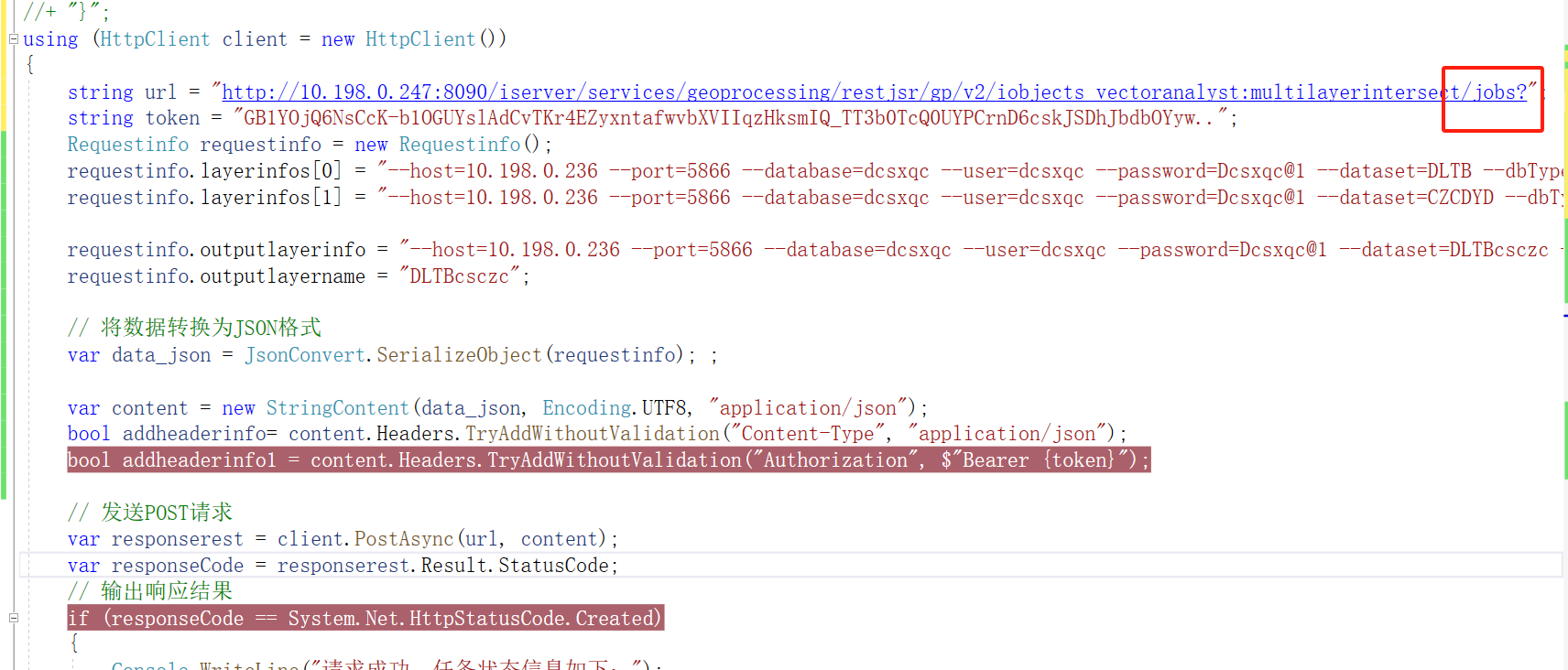Click 'StatusCode' property access
This screenshot has width=1568, height=670.
553,566
